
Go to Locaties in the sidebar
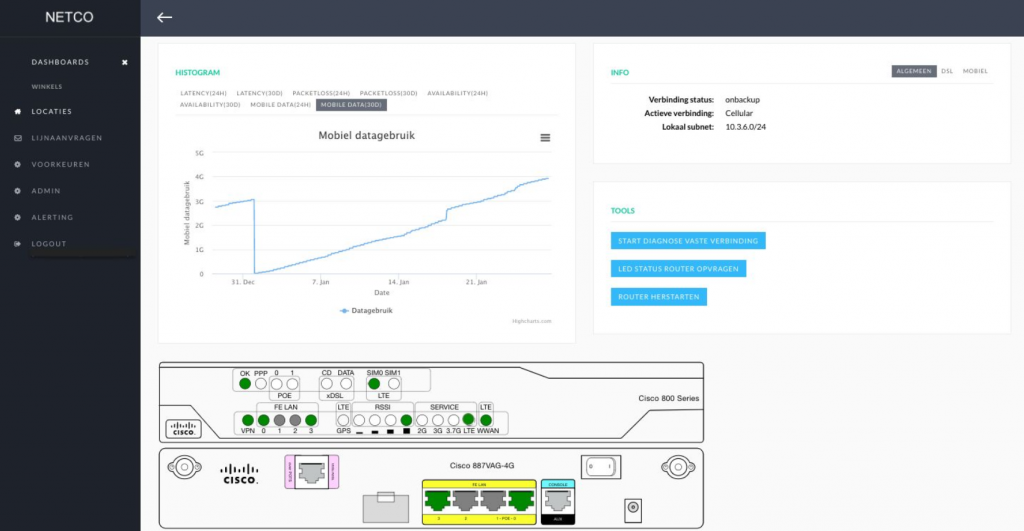[52, 112]
